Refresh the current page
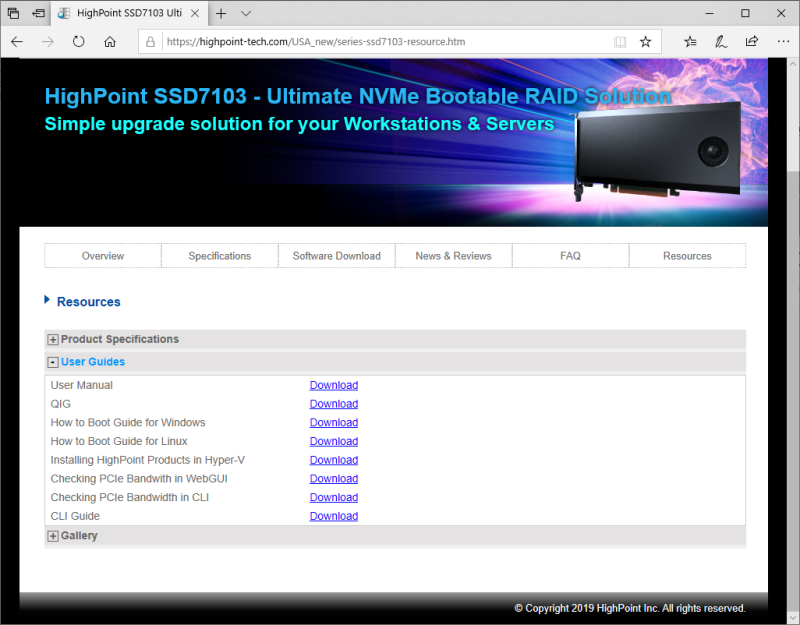Image resolution: width=800 pixels, height=625 pixels. click(x=79, y=42)
